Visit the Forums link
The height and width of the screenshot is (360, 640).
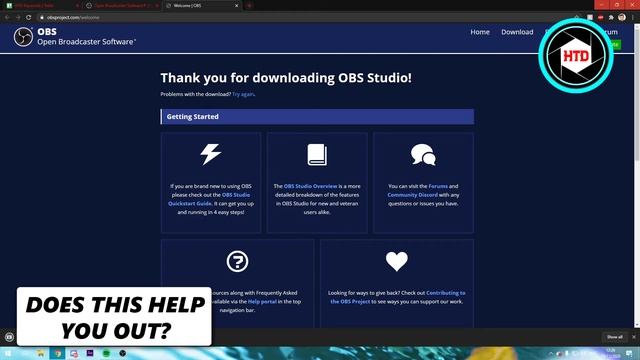pyautogui.click(x=438, y=186)
